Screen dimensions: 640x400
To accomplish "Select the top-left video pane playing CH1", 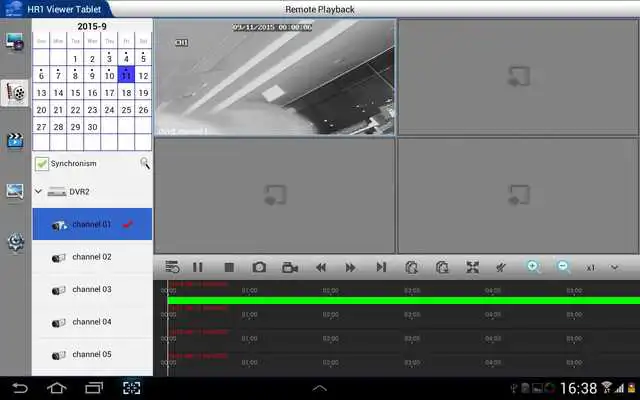I will click(x=275, y=77).
